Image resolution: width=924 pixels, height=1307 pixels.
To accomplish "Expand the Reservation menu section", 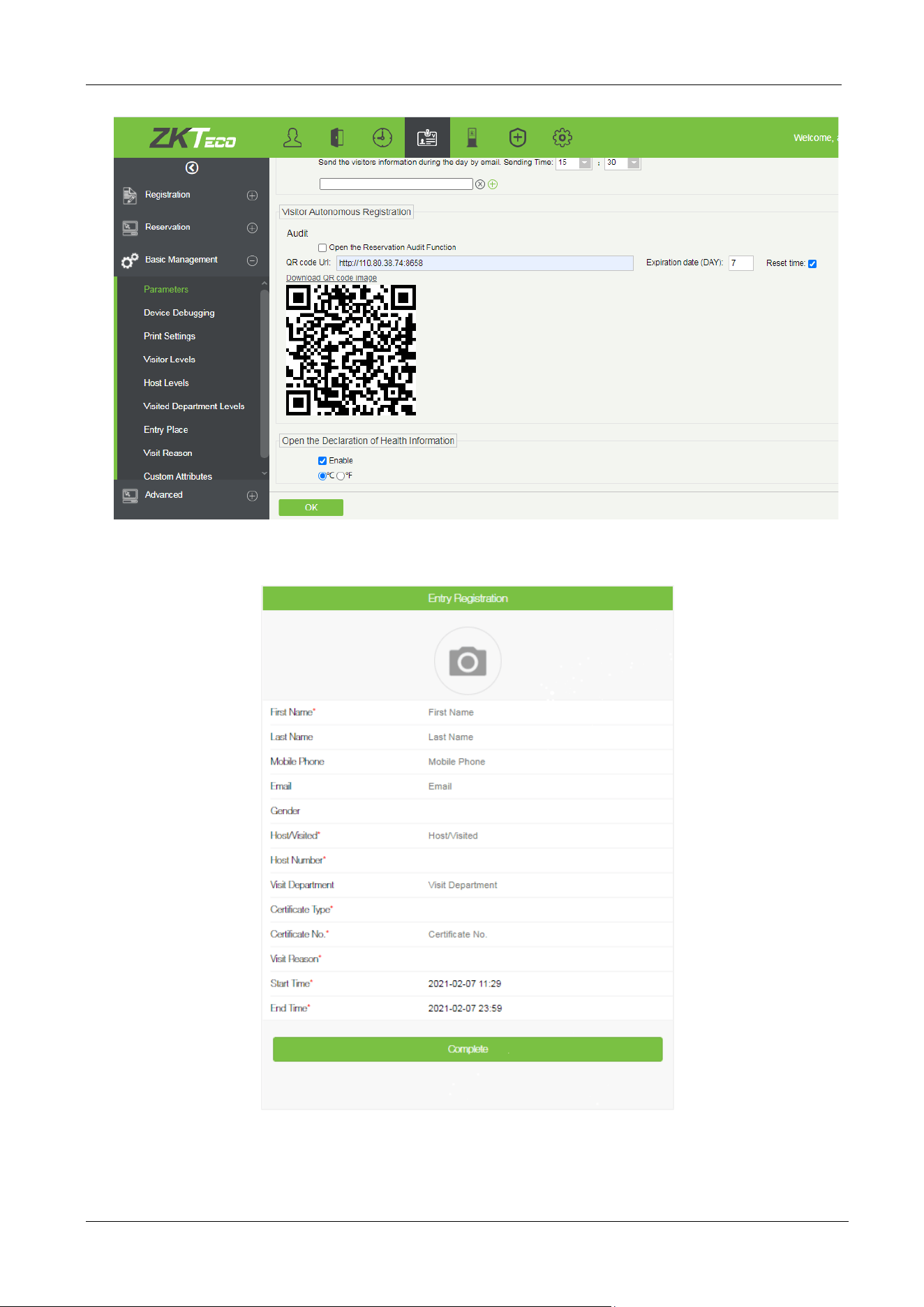I will 253,228.
